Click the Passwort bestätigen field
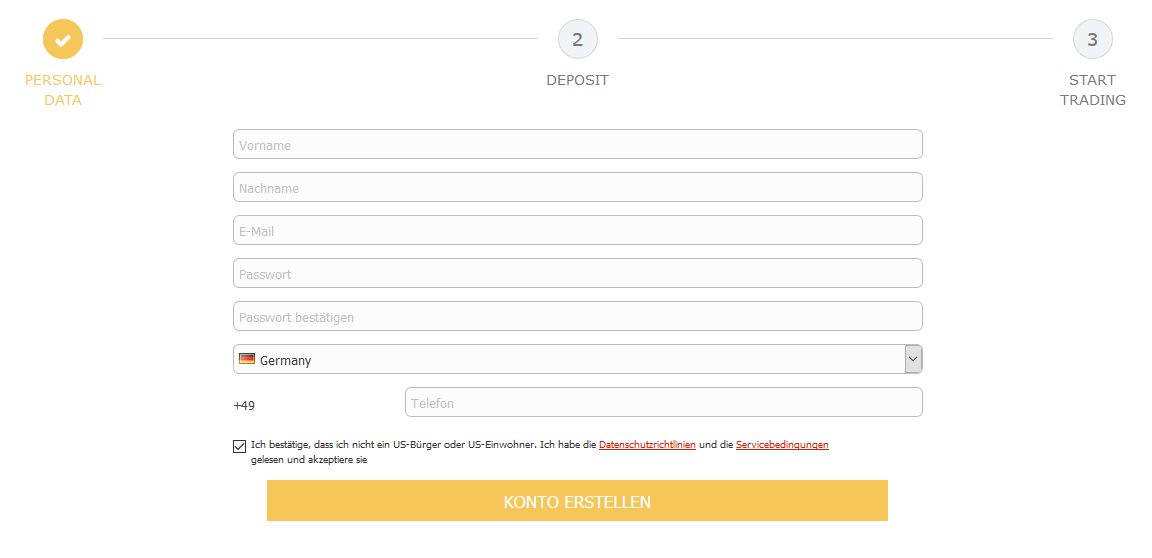The width and height of the screenshot is (1152, 558). tap(577, 316)
